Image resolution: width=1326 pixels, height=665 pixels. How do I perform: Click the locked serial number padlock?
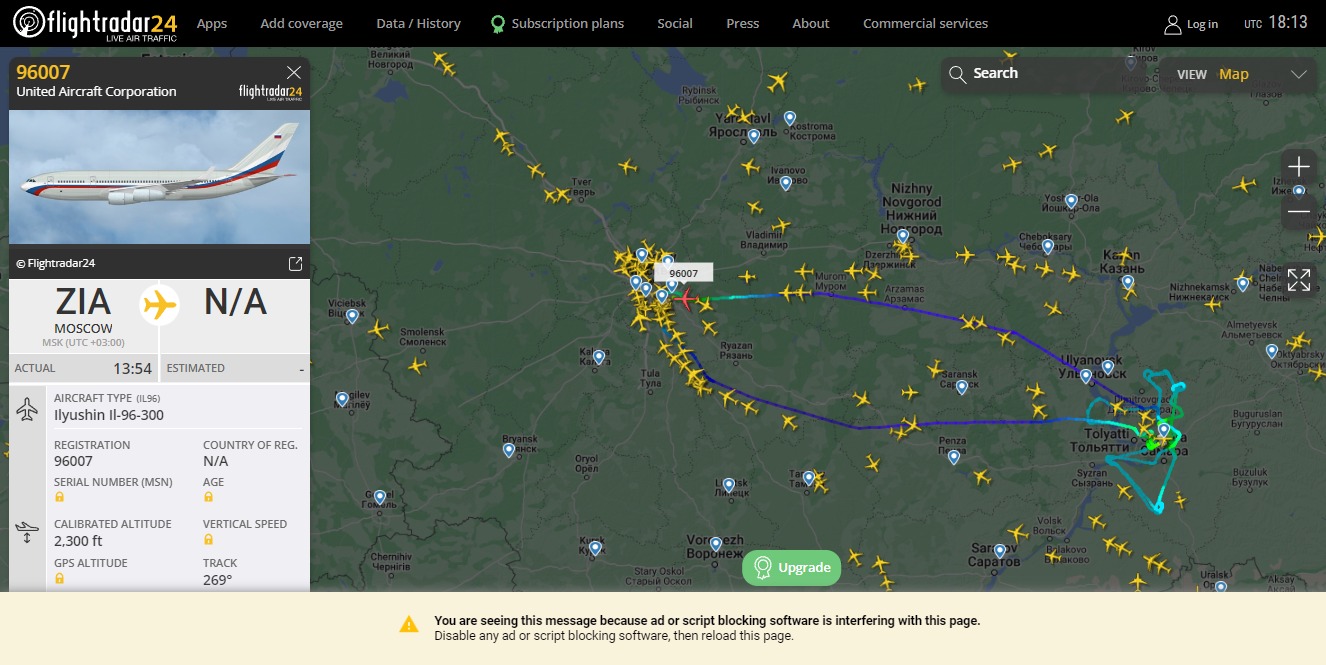[60, 497]
